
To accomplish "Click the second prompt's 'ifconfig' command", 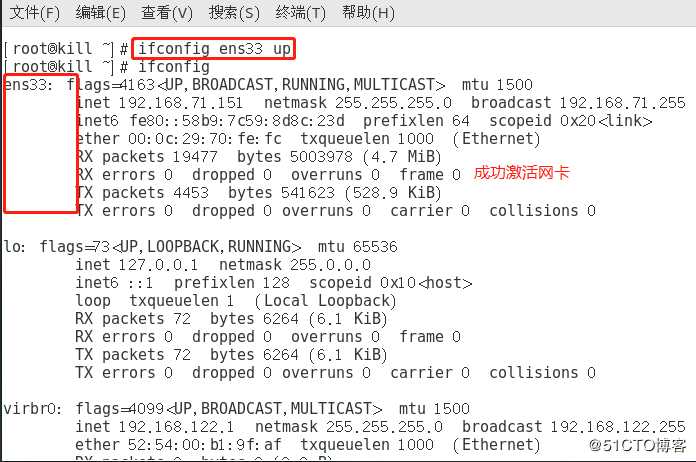I will click(x=174, y=67).
